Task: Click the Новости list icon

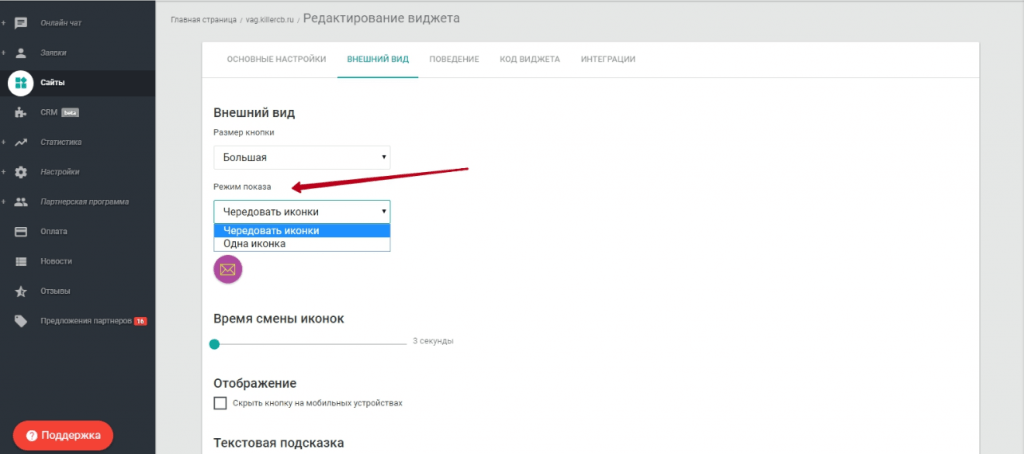Action: coord(21,261)
